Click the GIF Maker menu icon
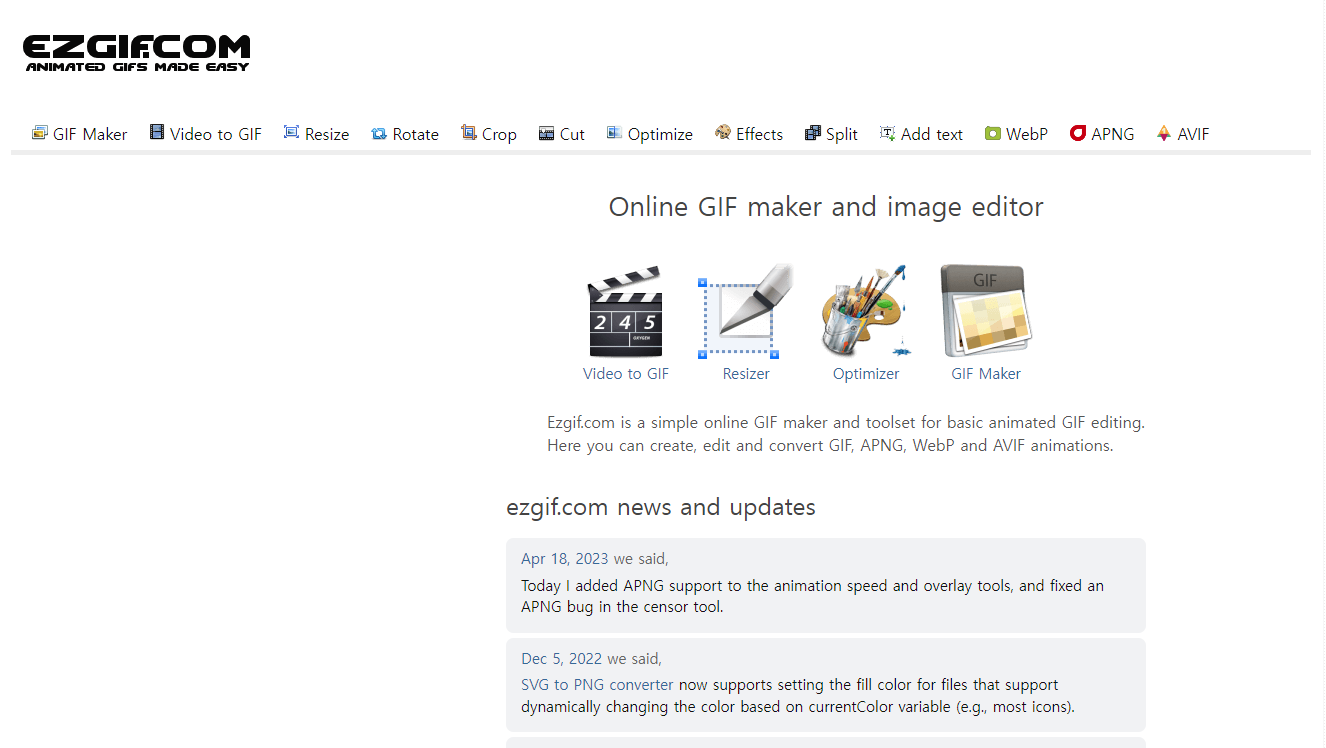Screen dimensions: 1326x748 tap(40, 132)
